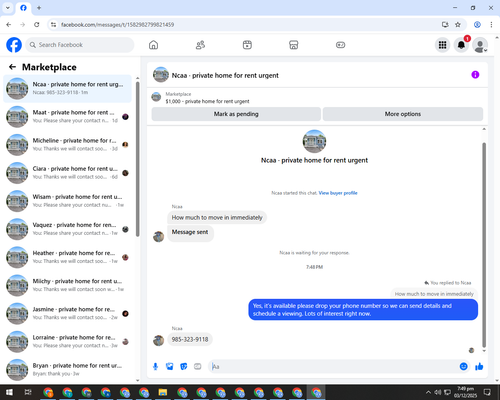
Task: Show hidden tray icons
Action: click(x=428, y=392)
